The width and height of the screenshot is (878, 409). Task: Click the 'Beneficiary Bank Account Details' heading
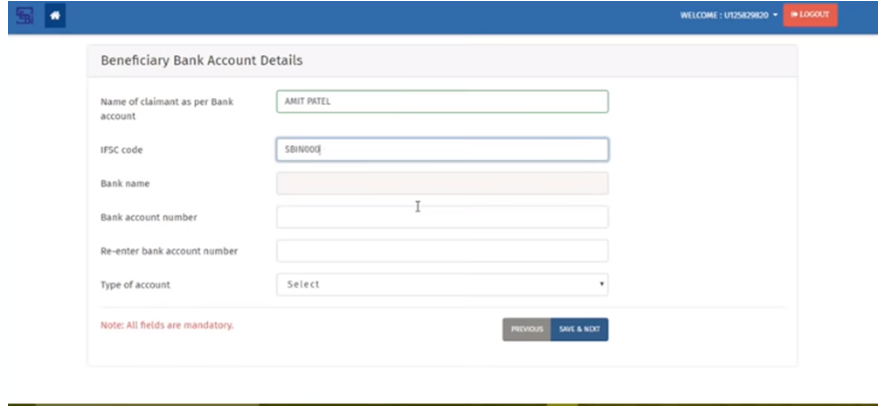[201, 61]
